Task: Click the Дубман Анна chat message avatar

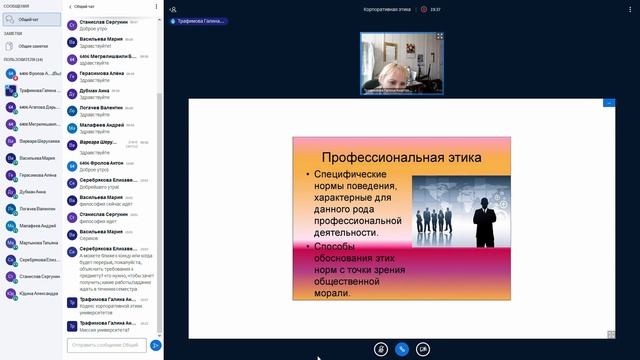Action: click(x=72, y=94)
